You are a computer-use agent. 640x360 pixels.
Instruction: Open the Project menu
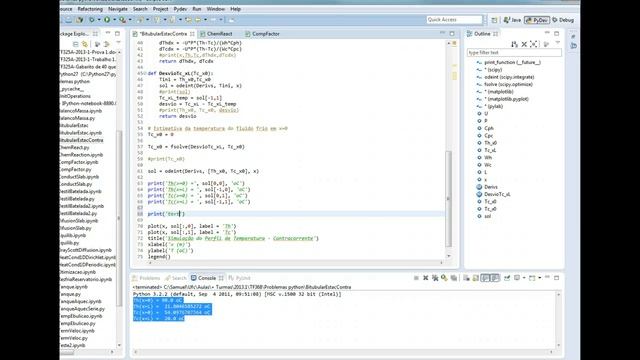point(160,9)
